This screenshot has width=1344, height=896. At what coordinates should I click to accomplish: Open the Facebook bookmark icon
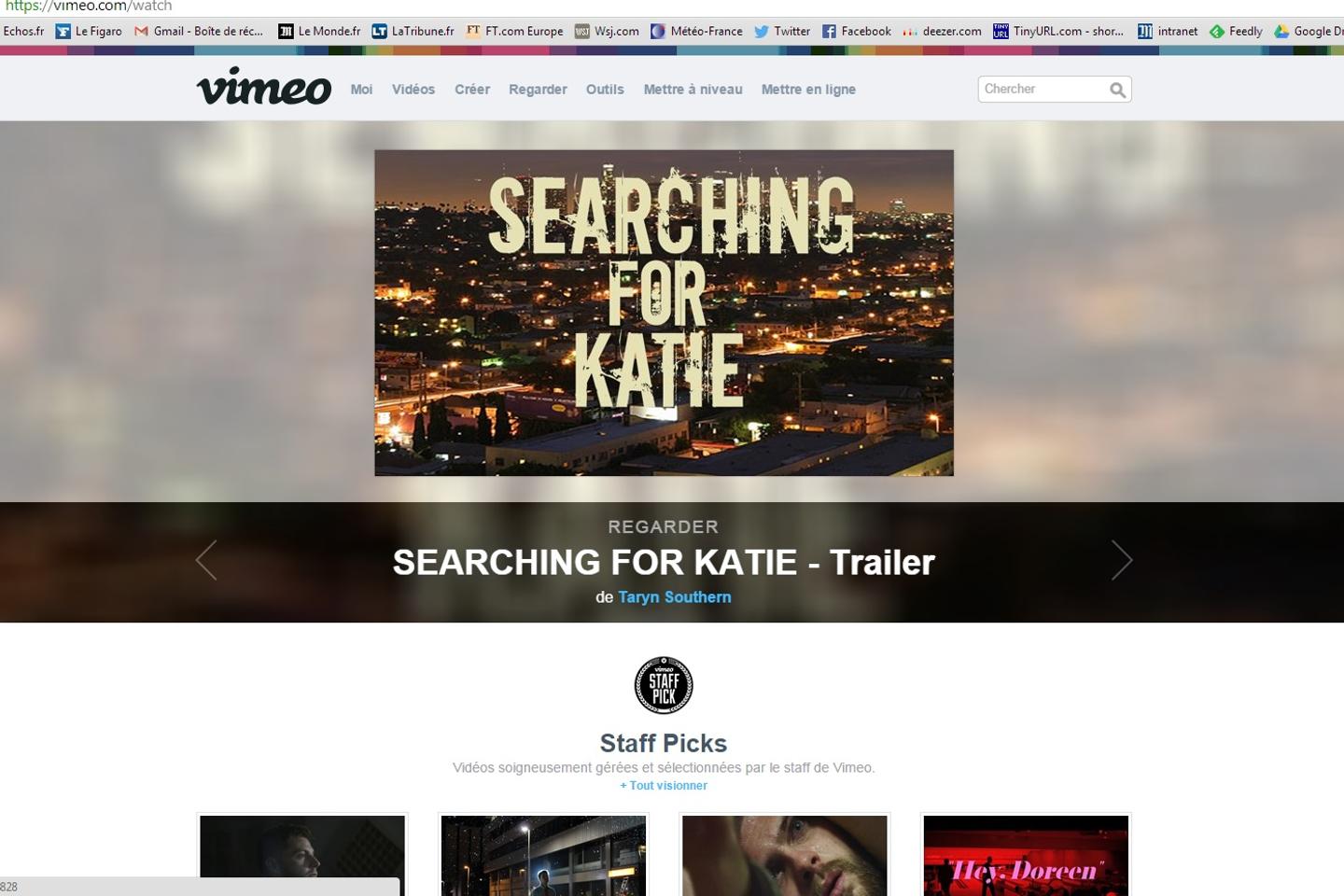[x=829, y=31]
